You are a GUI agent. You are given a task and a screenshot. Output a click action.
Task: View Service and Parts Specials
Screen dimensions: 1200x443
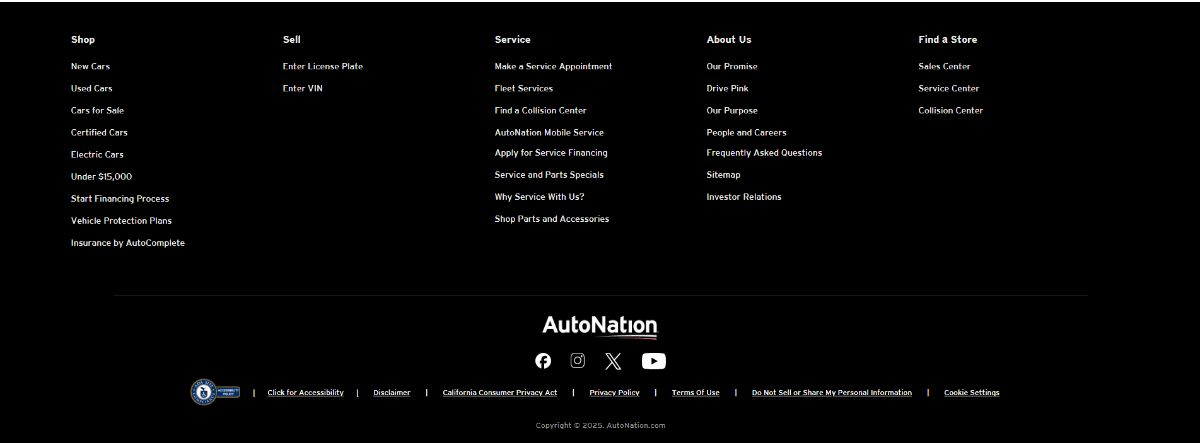click(x=549, y=175)
